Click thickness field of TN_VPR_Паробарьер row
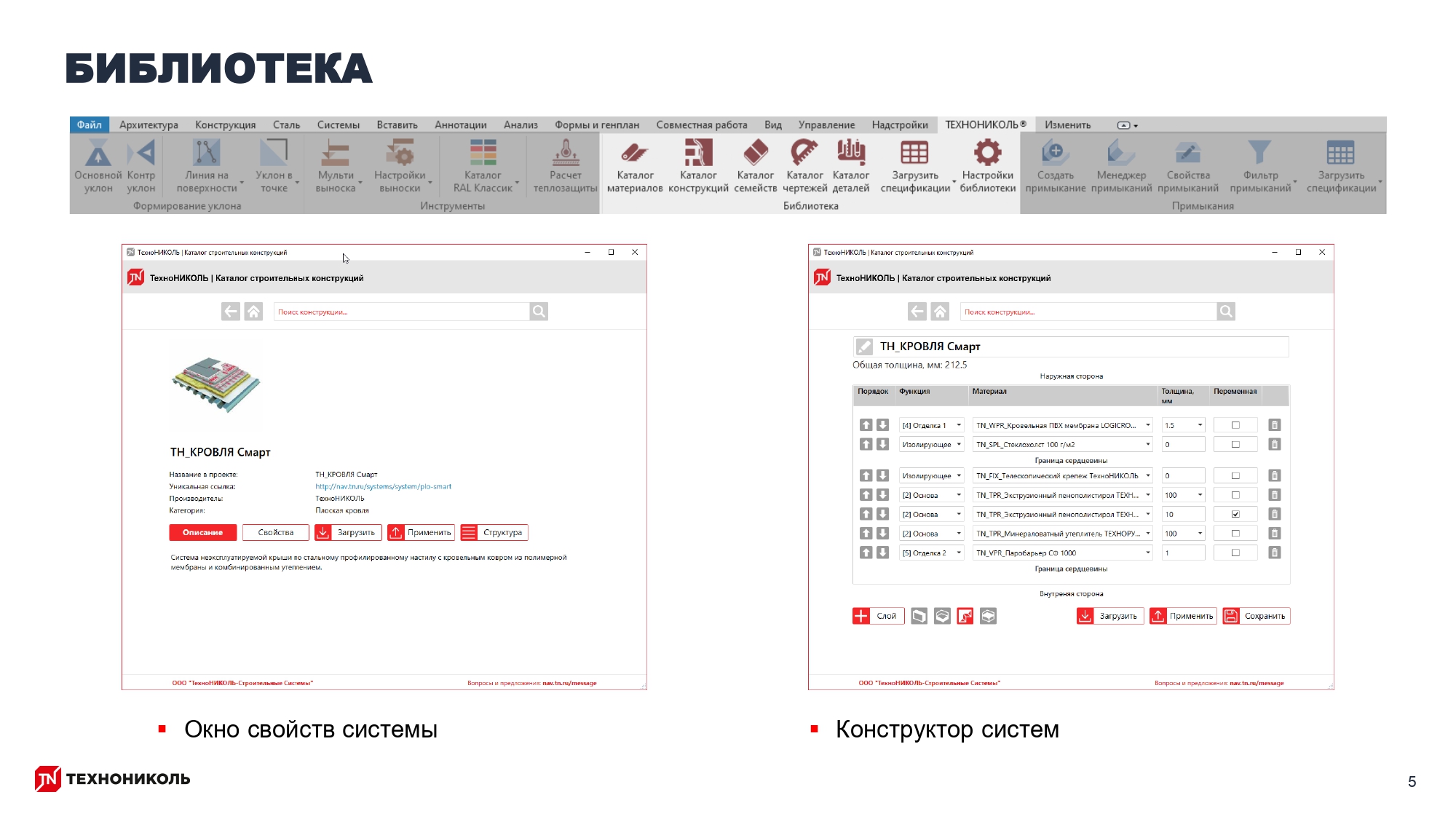Viewport: 1456px width, 819px height. pos(1183,553)
